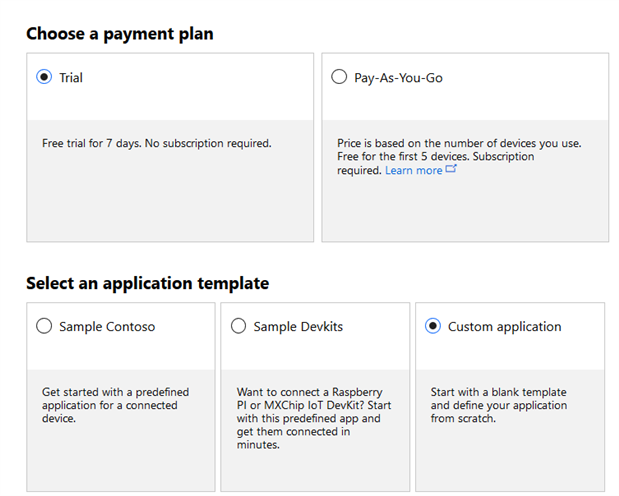The height and width of the screenshot is (496, 619).
Task: Click the predefined connected device description
Action: click(115, 405)
